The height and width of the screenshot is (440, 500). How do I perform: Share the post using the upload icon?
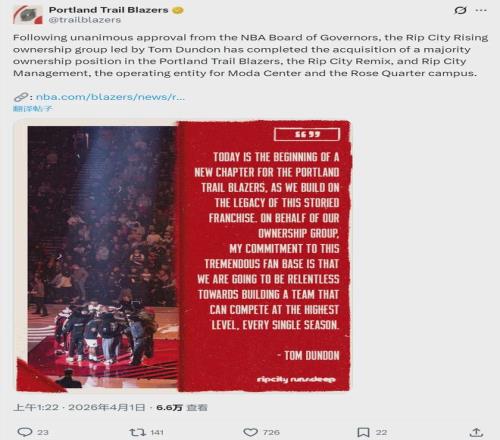tap(476, 432)
